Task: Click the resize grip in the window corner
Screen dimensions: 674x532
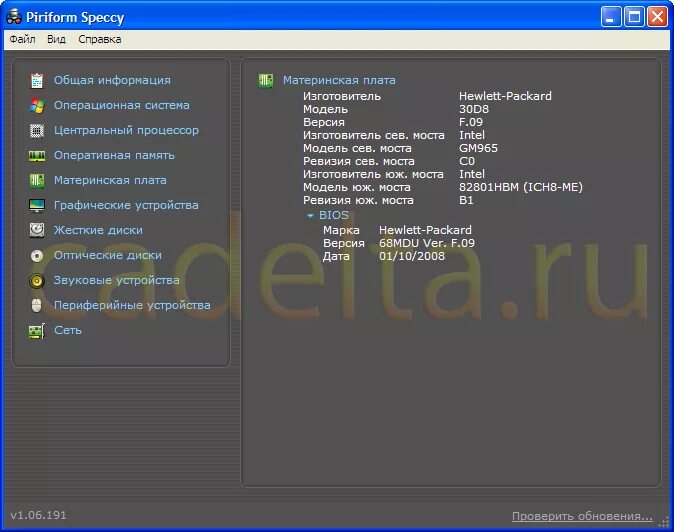Action: point(664,522)
